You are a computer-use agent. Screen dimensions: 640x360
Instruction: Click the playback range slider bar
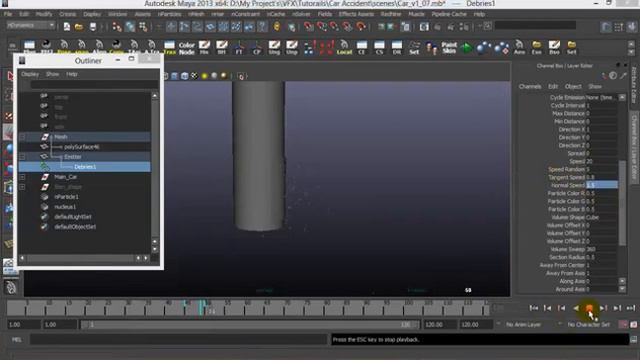tap(249, 324)
